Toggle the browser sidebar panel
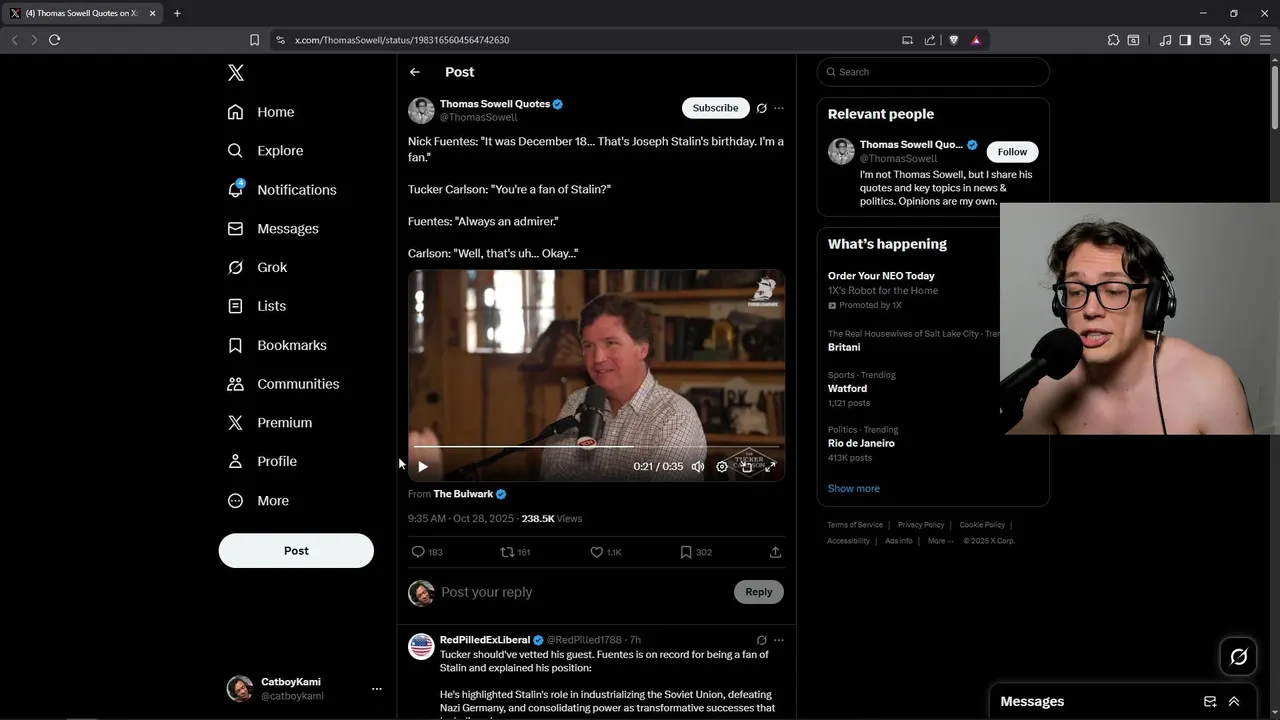The width and height of the screenshot is (1280, 720). pos(1185,40)
